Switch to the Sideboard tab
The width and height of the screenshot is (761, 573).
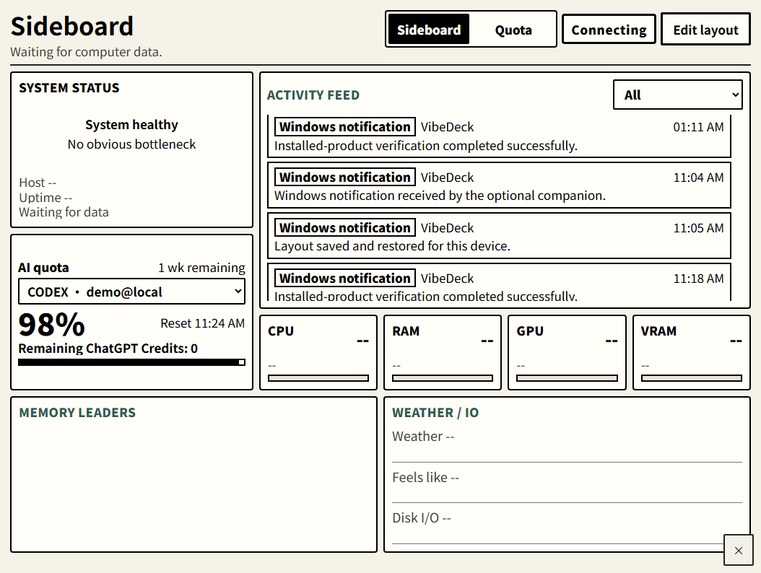(429, 30)
